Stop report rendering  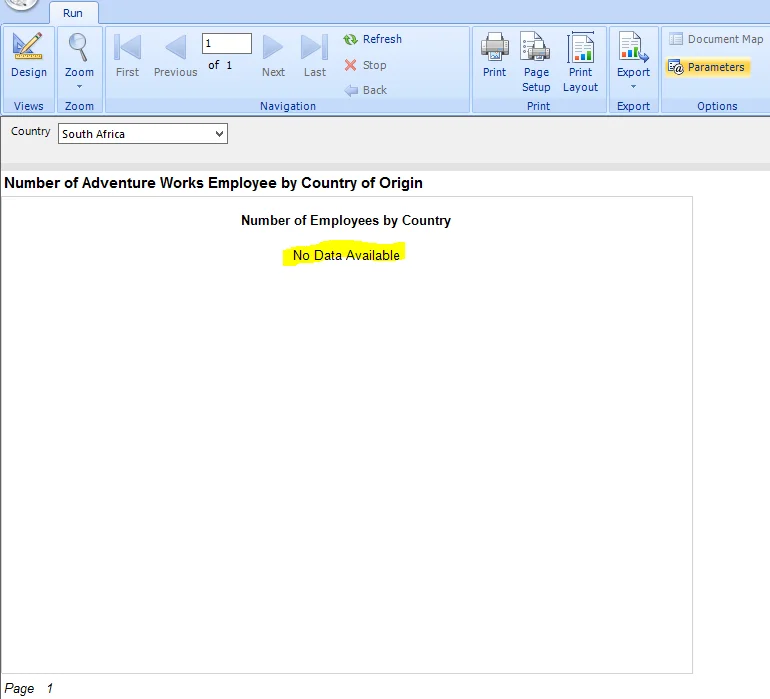[x=365, y=65]
